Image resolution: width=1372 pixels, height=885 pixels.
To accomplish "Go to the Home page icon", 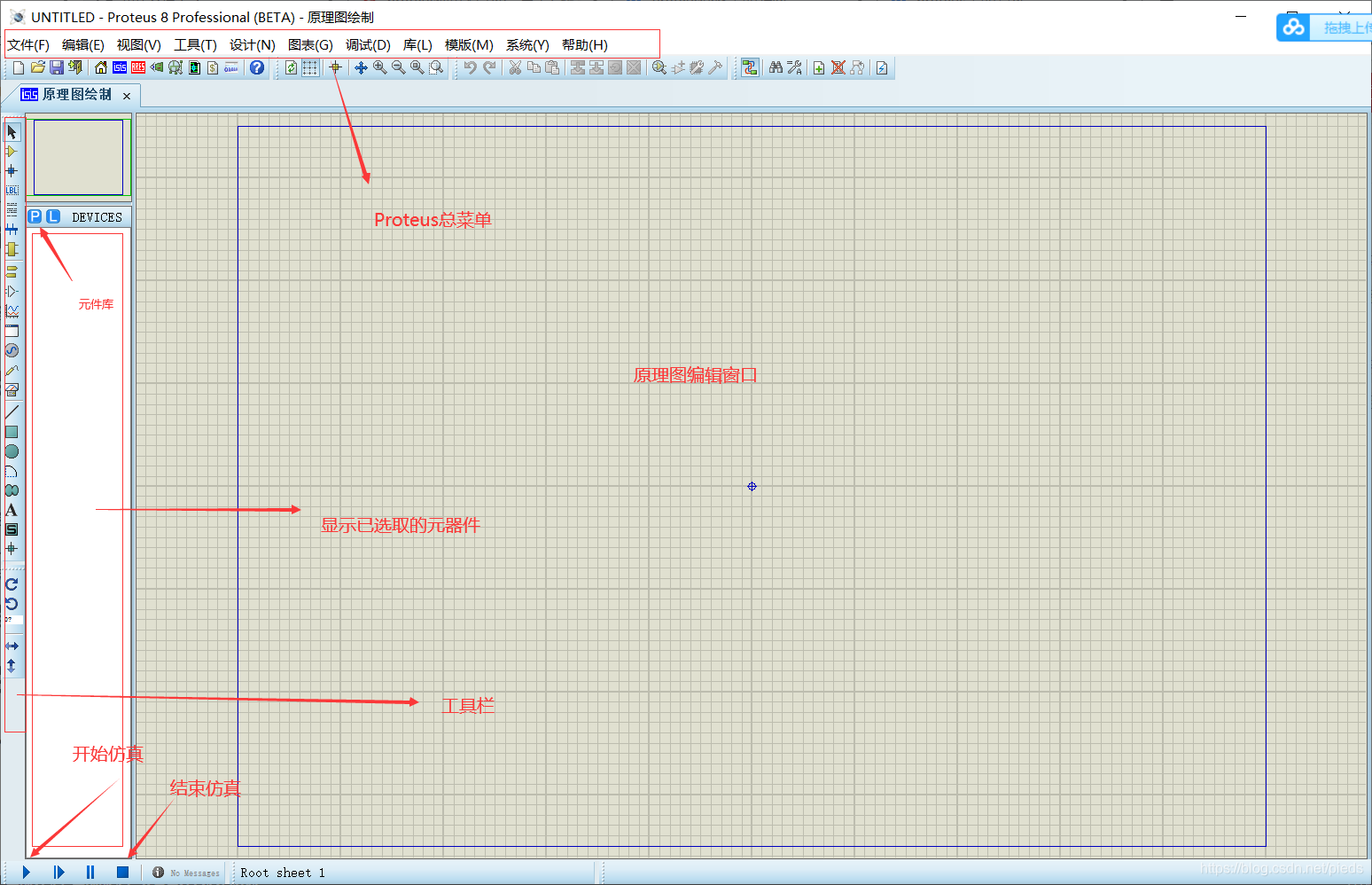I will [100, 67].
